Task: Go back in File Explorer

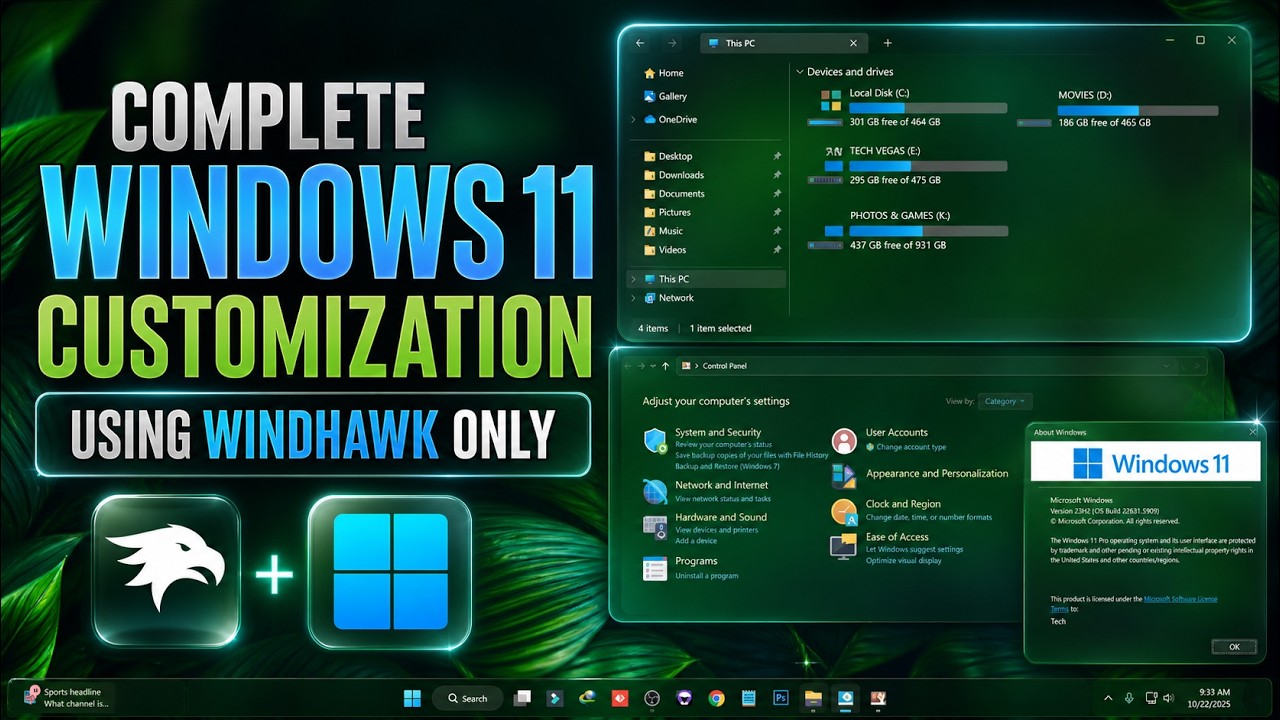Action: [640, 43]
